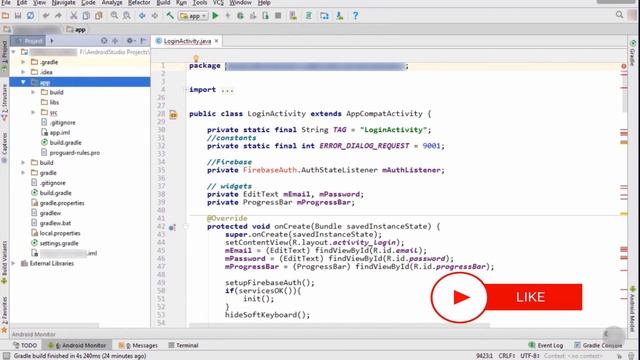Unfold the collapsed import statements
The image size is (640, 360).
pos(186,90)
